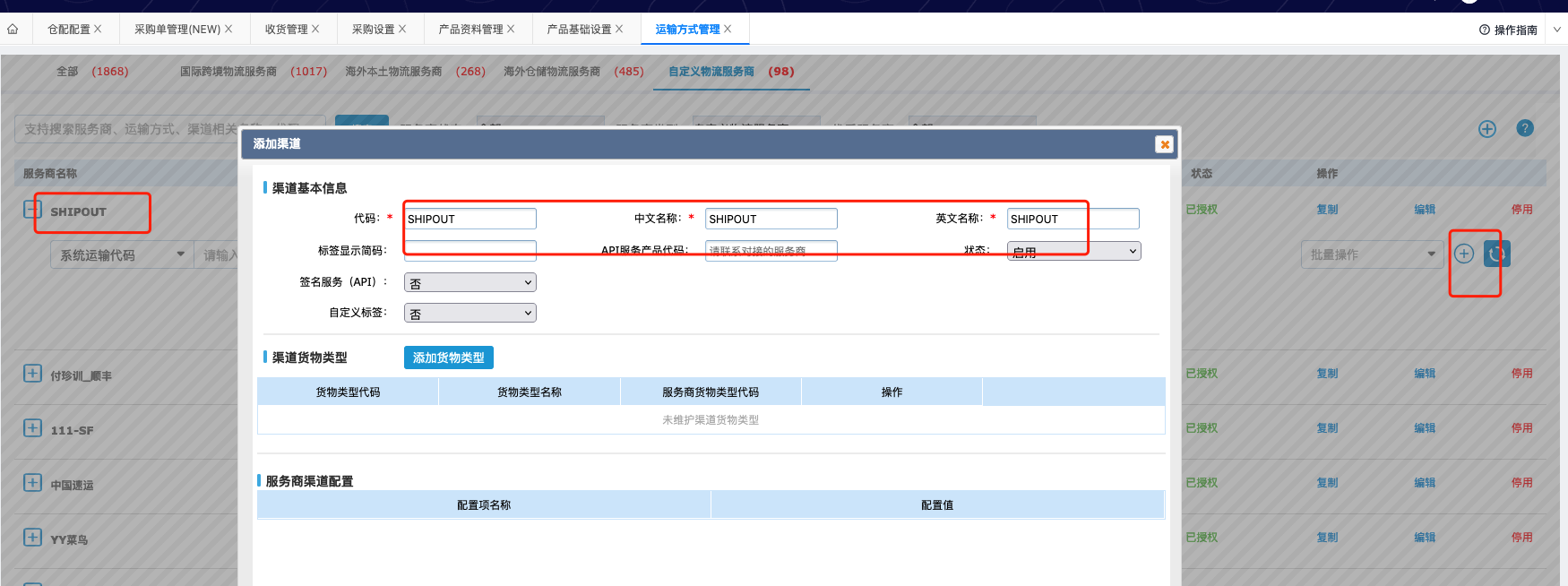Click 停用 in the 中国速运 row

click(x=1522, y=483)
